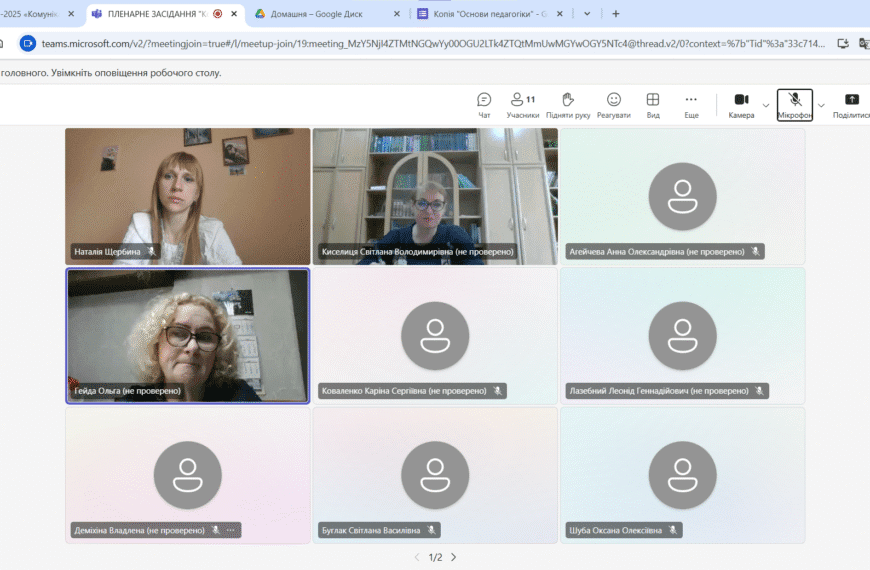Show the Учасники participants list
870x570 pixels.
point(523,105)
